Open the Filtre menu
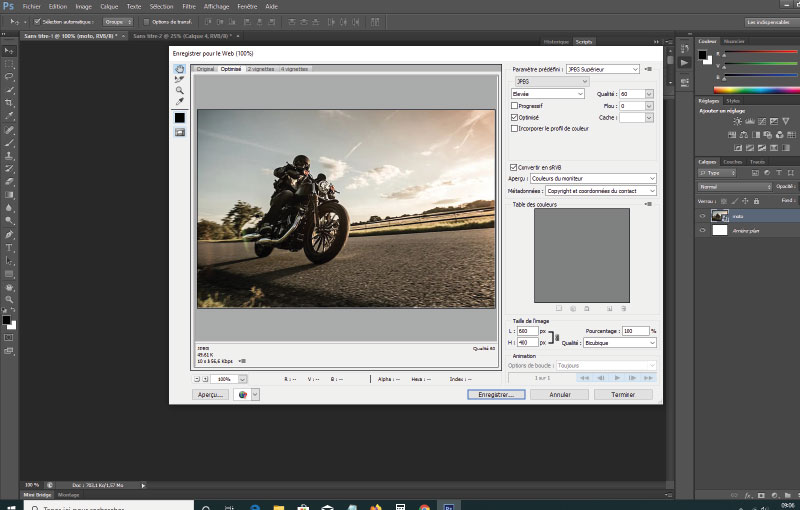This screenshot has width=800, height=510. pos(189,6)
